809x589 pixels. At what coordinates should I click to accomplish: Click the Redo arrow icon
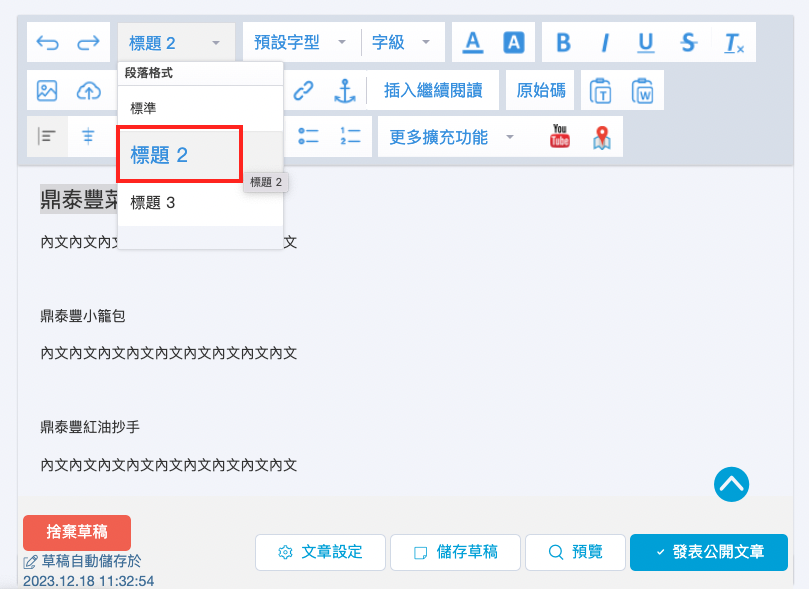point(88,42)
